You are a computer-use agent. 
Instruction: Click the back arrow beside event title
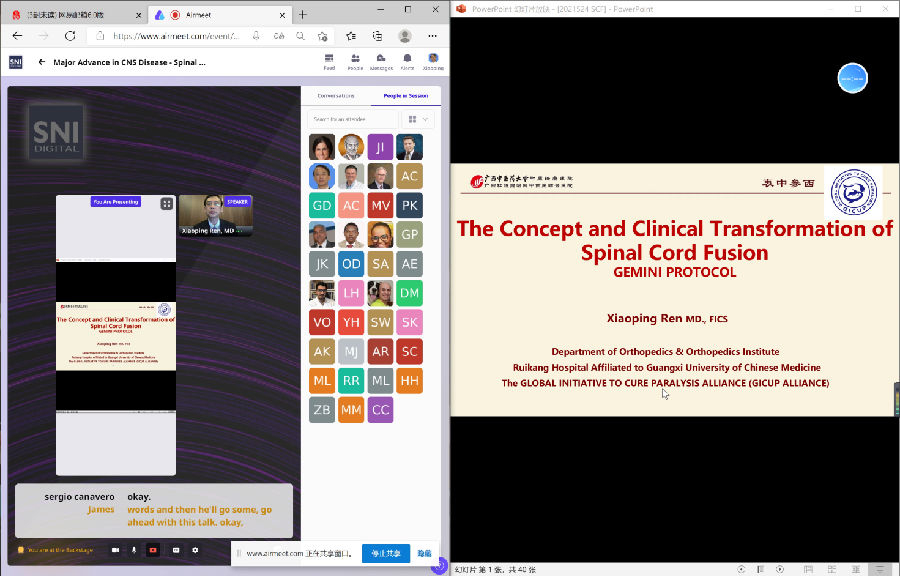[42, 62]
